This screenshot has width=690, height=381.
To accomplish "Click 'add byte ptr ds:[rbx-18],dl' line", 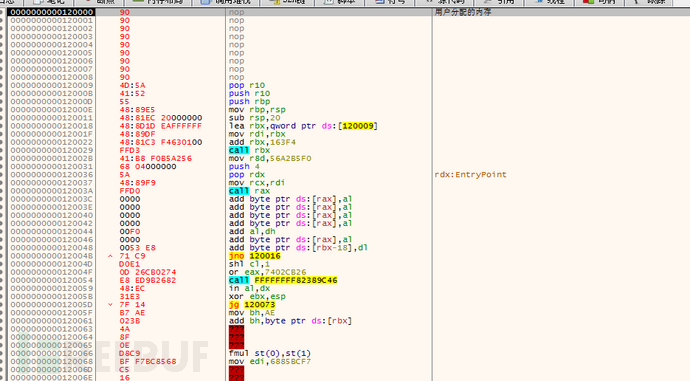I will tap(298, 248).
